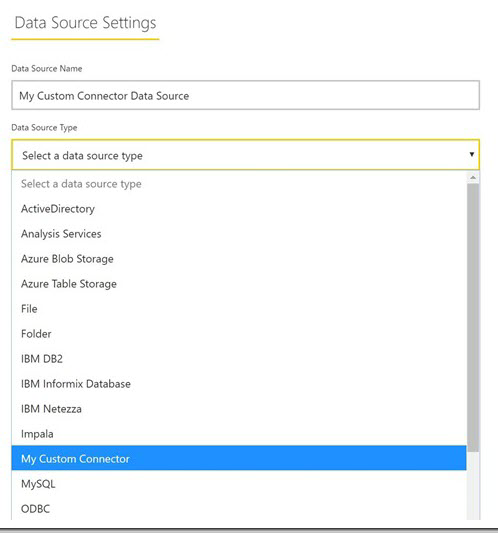Click the dropdown arrow for data source type

[471, 155]
